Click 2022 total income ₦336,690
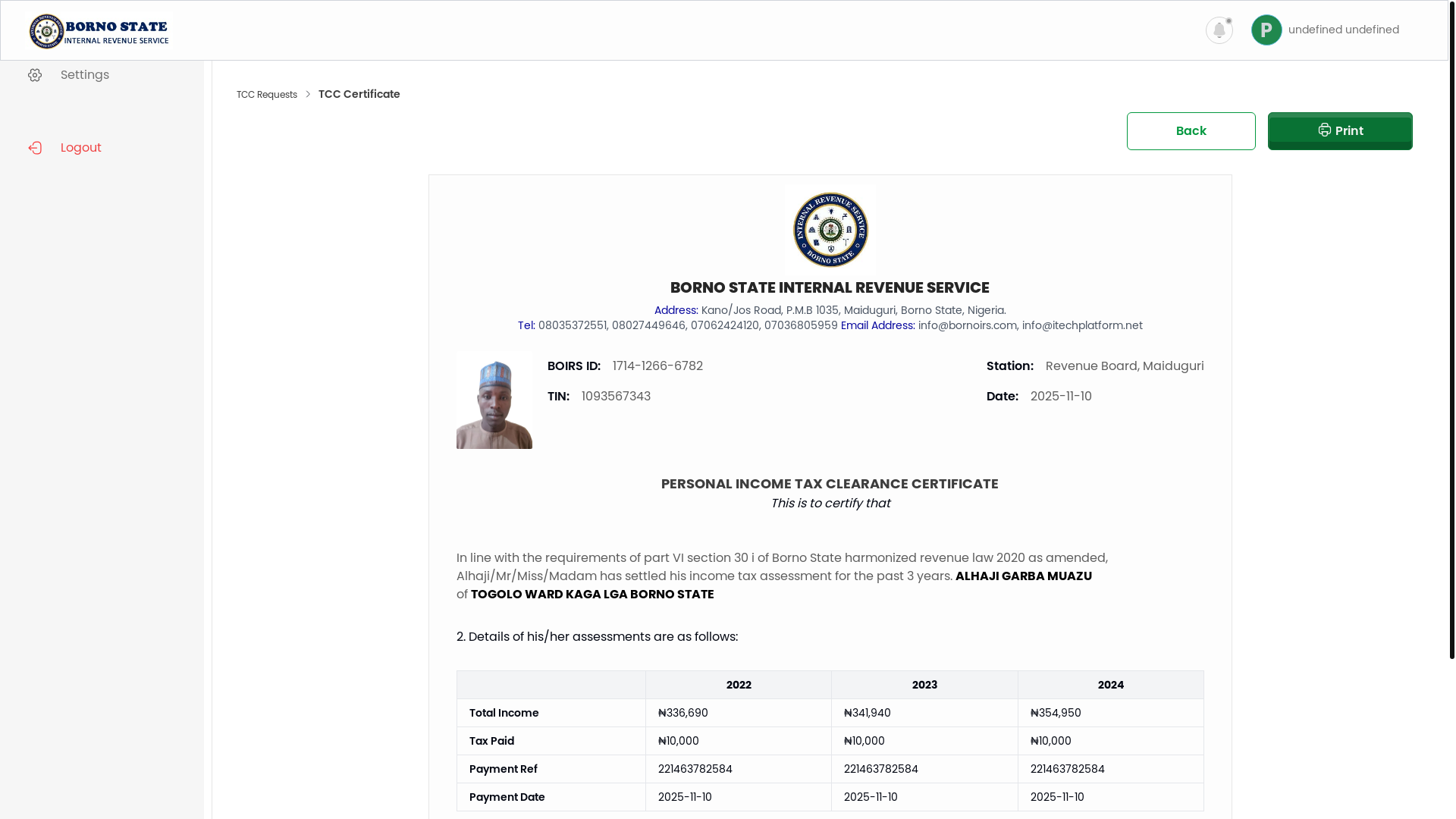 (683, 713)
